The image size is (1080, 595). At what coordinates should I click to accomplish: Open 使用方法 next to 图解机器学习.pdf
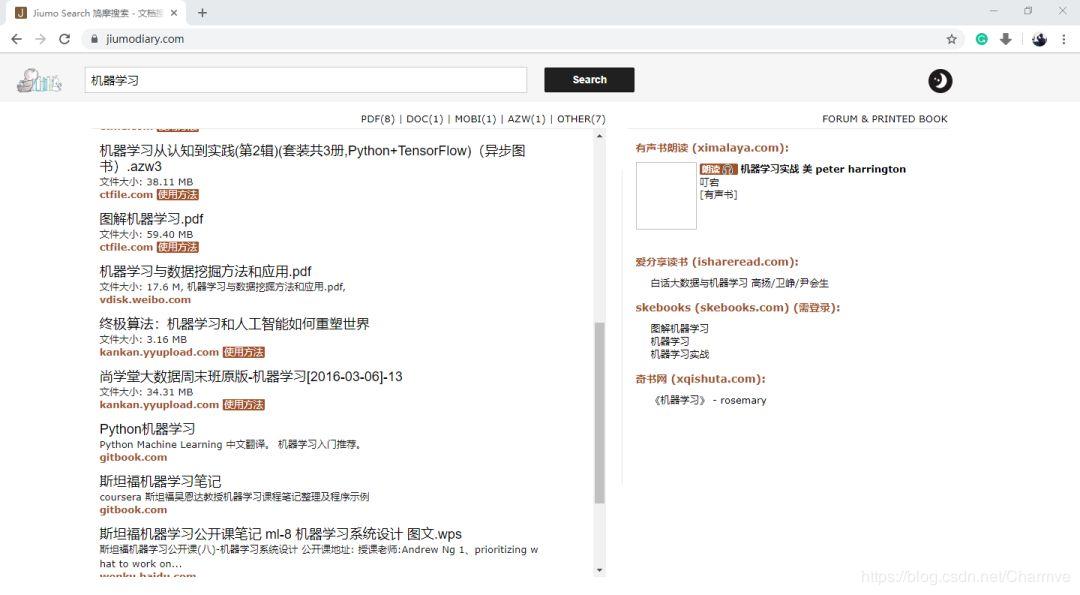[178, 247]
